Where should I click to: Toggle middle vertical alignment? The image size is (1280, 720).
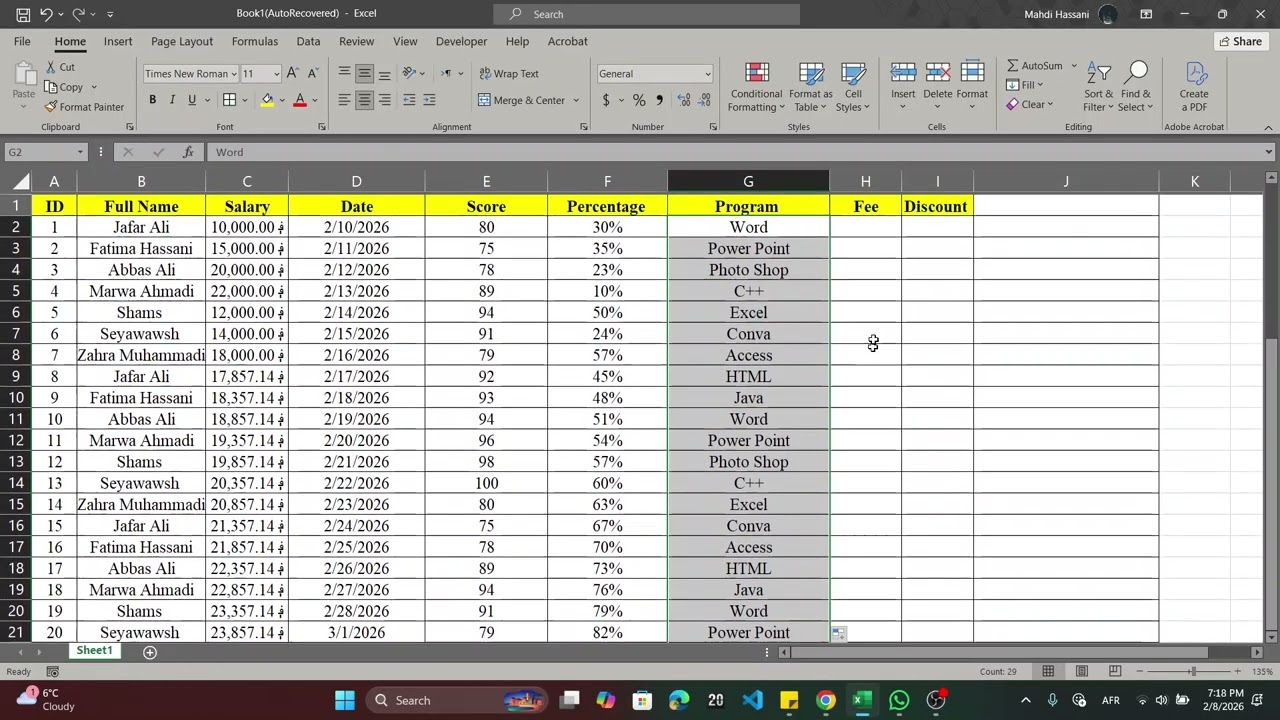click(x=364, y=73)
